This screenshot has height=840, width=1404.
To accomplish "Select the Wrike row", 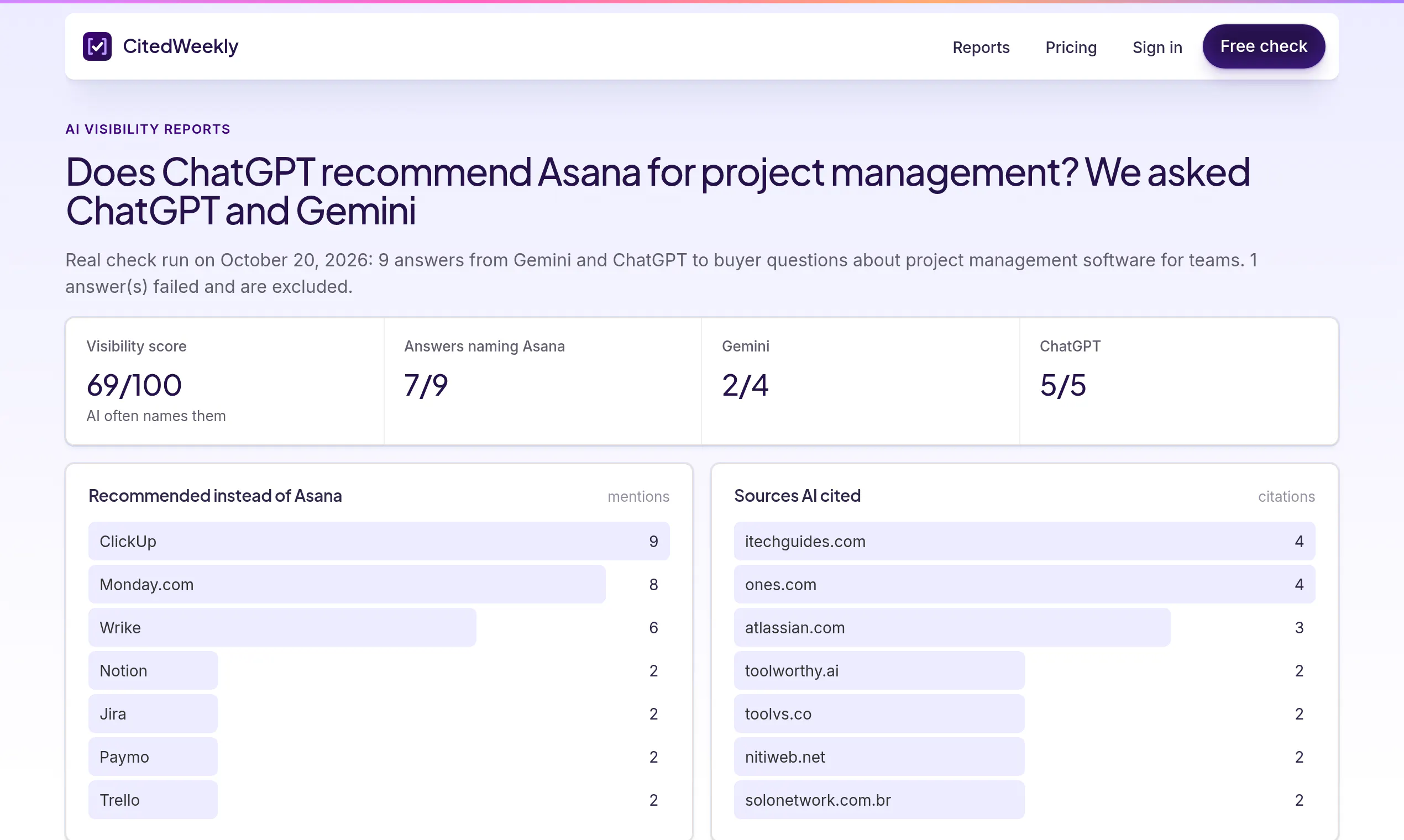I will tap(379, 627).
